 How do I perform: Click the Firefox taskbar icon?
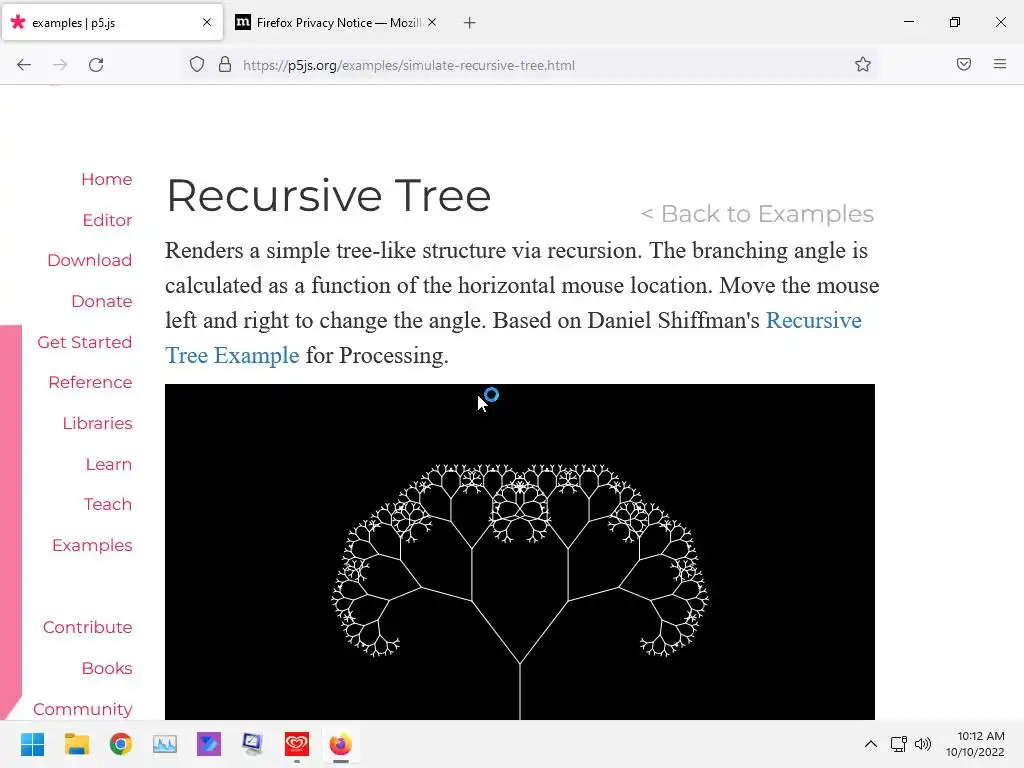(340, 744)
